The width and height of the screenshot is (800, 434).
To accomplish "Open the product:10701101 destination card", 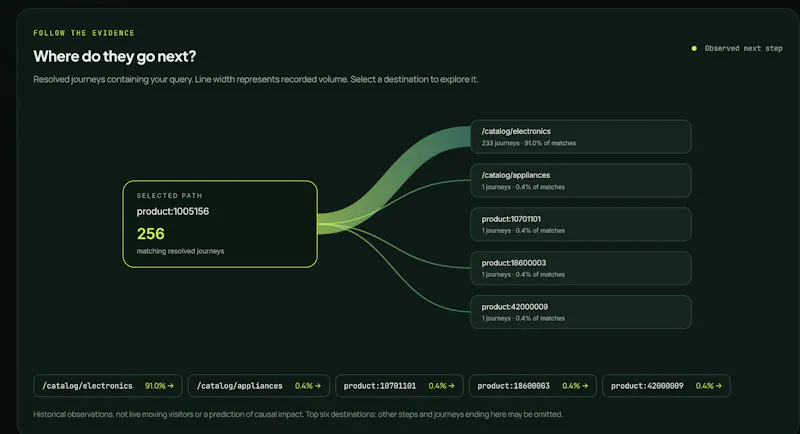I will pyautogui.click(x=581, y=224).
